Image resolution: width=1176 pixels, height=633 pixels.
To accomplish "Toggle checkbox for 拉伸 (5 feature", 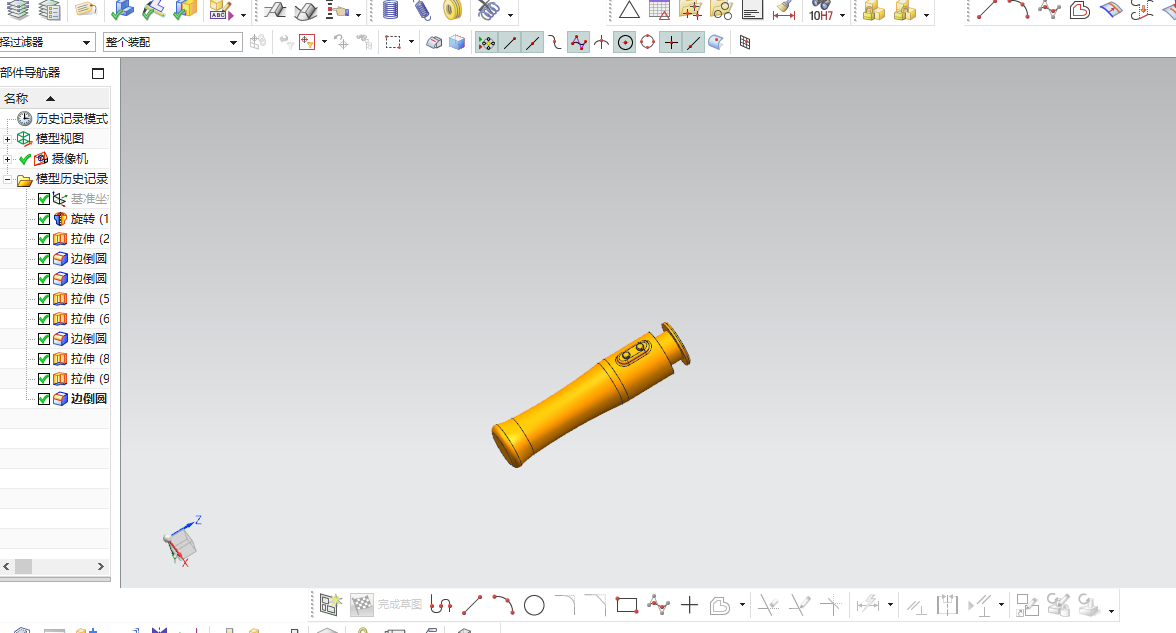I will coord(44,299).
